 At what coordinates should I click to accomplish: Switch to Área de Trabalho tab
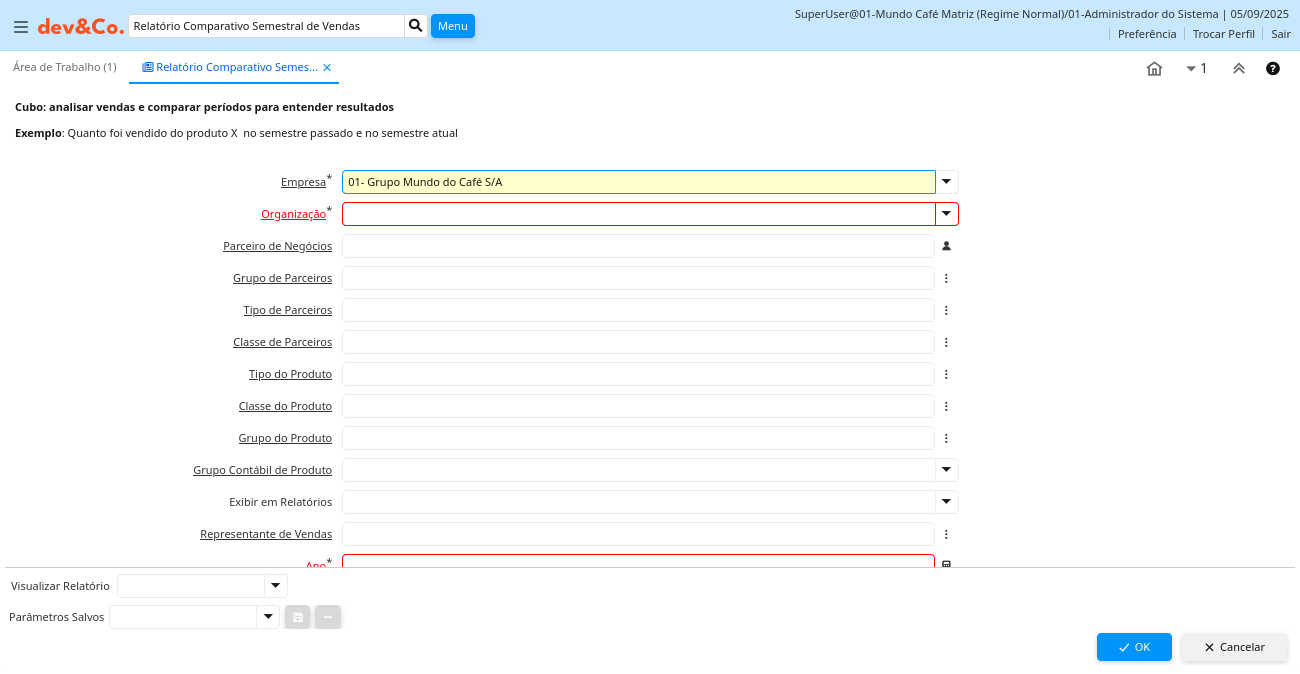click(64, 67)
